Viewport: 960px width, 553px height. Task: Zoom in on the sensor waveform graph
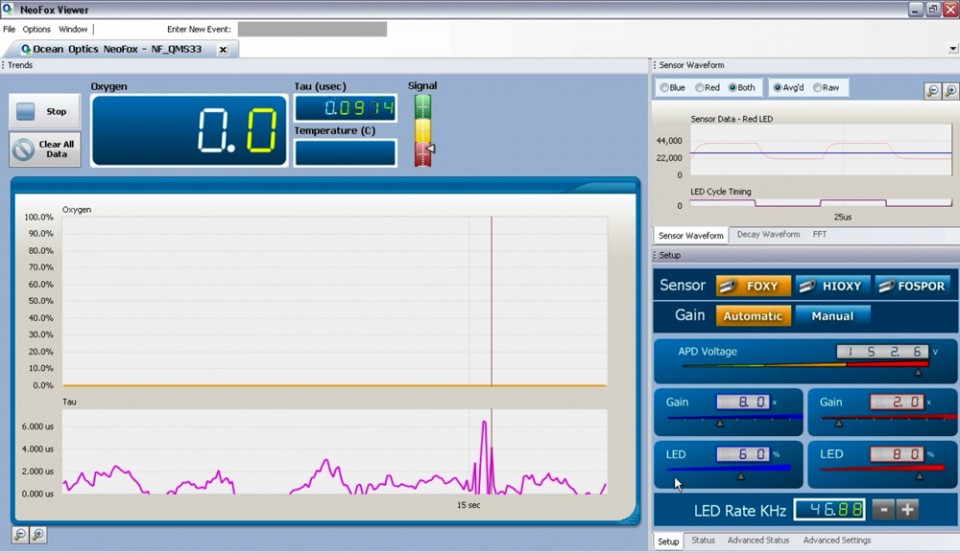[951, 91]
